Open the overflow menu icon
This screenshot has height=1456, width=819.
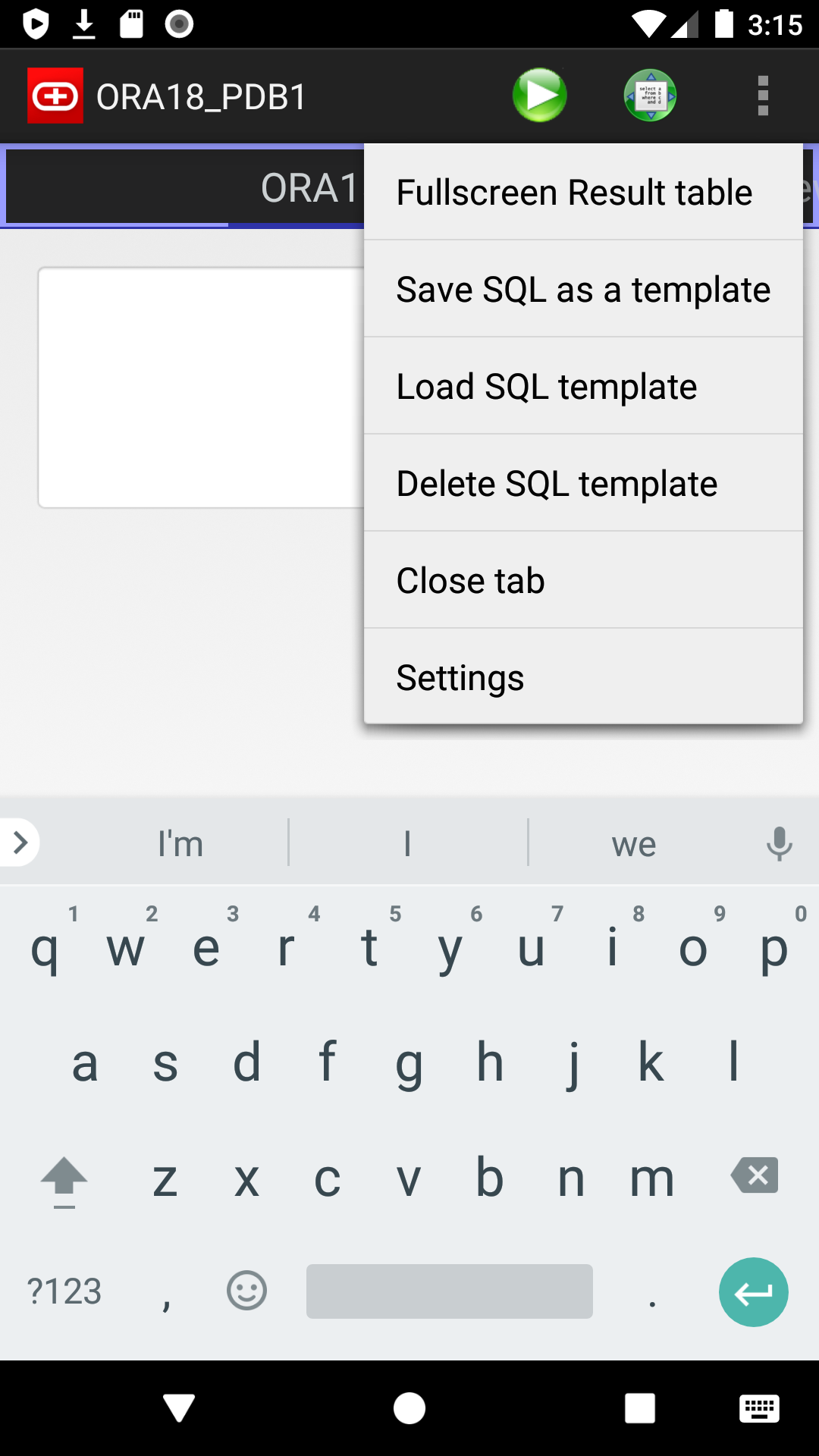(763, 95)
